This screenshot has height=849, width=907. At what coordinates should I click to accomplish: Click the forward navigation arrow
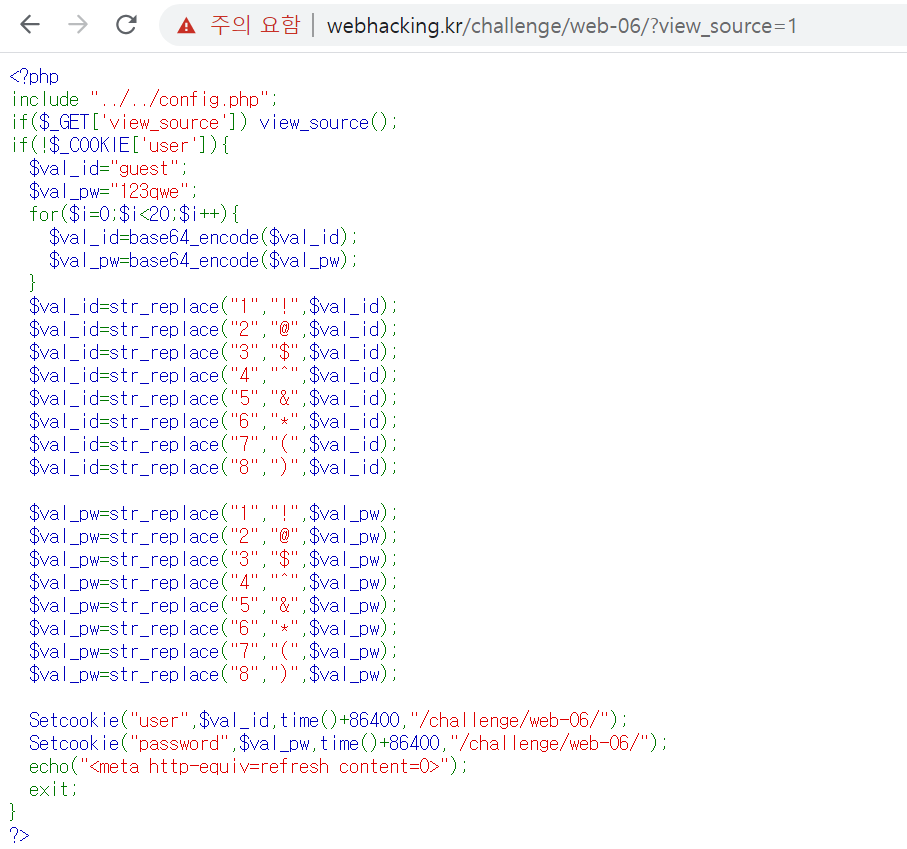[x=75, y=24]
